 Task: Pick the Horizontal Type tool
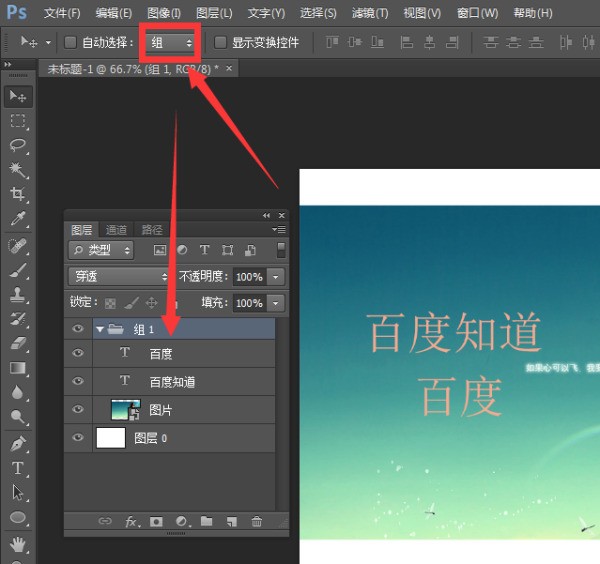click(17, 467)
